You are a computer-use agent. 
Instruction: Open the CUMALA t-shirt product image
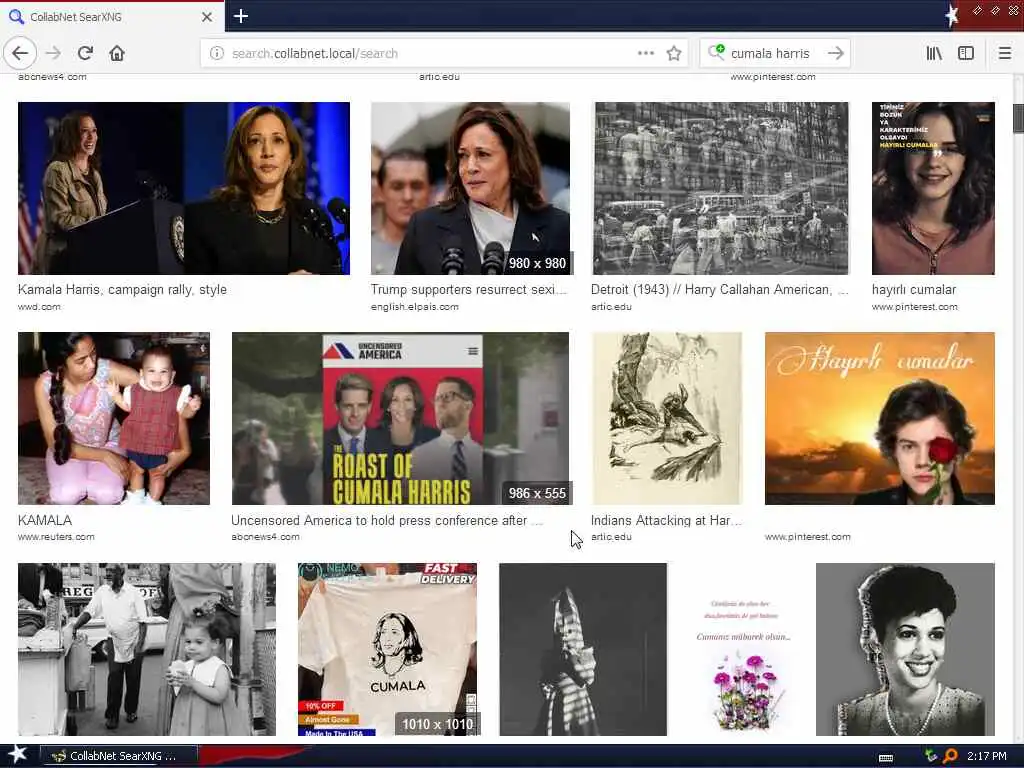(387, 649)
